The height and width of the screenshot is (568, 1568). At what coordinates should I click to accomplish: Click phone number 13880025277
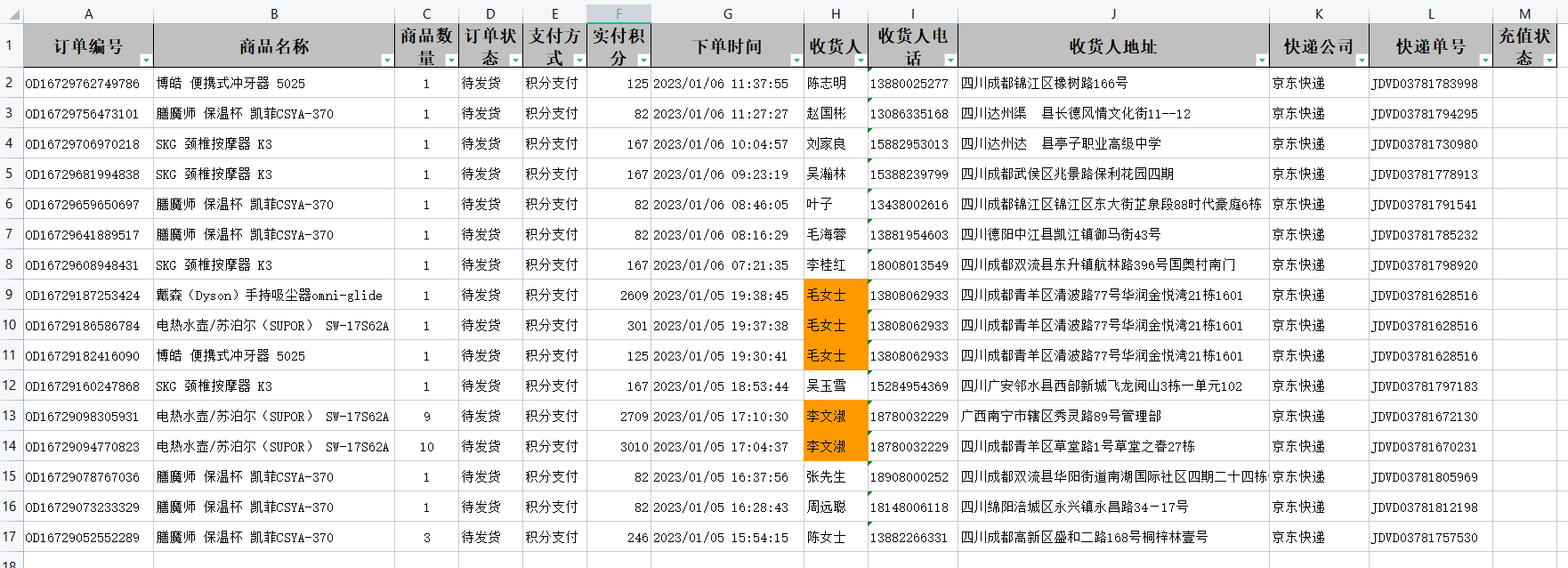pos(909,84)
